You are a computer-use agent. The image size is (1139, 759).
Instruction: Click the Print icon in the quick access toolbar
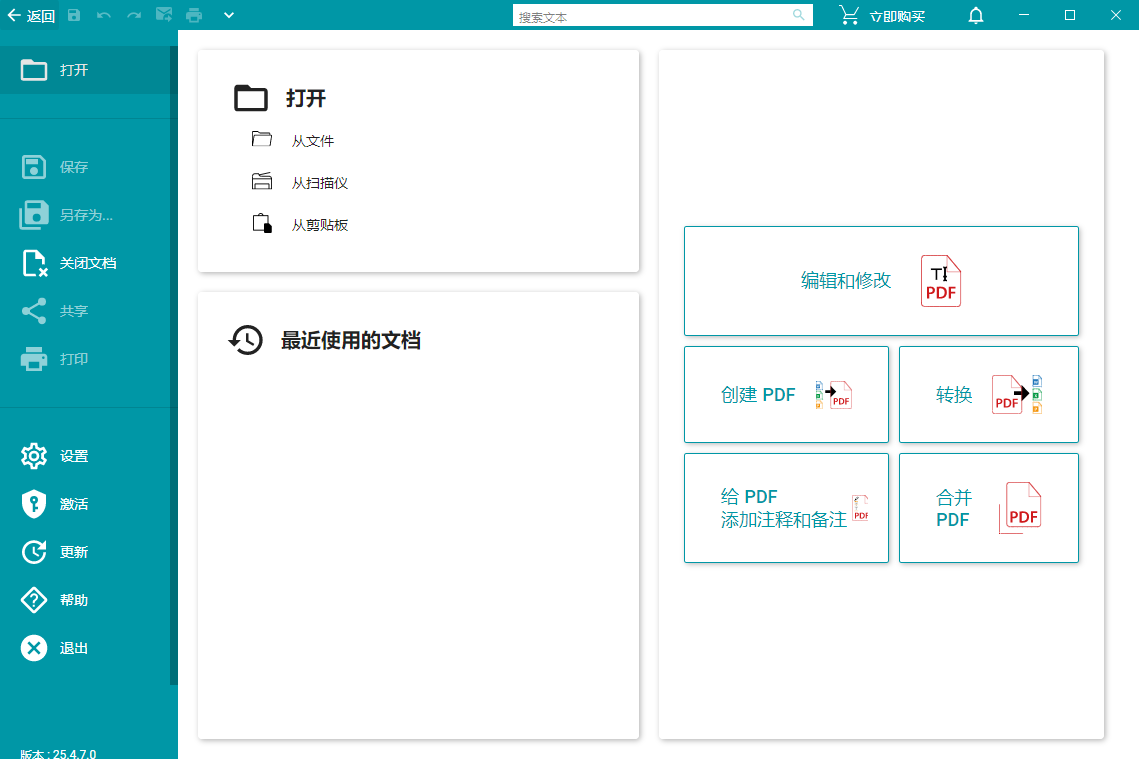coord(194,15)
